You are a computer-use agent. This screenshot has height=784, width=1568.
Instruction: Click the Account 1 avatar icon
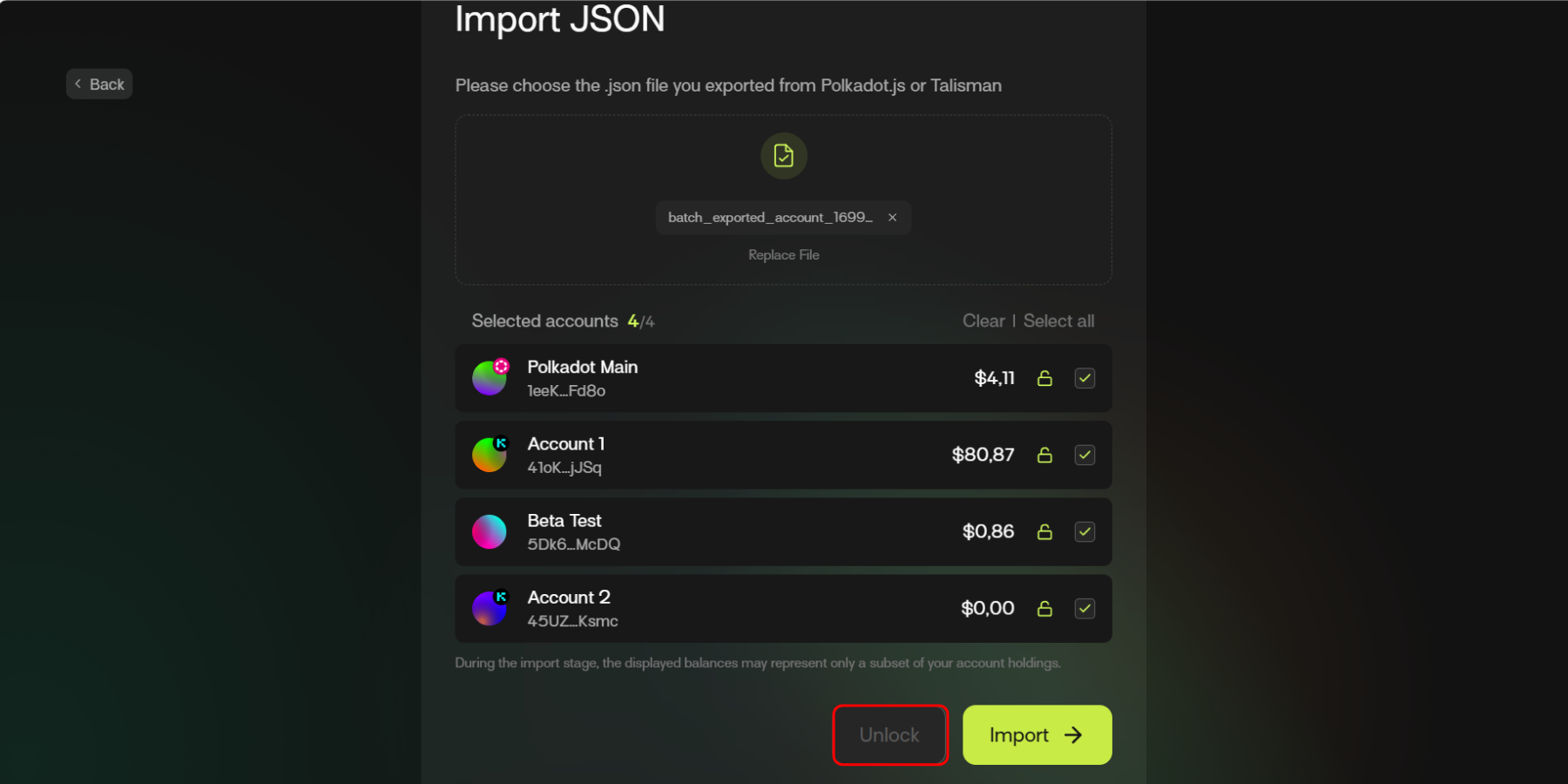coord(490,455)
